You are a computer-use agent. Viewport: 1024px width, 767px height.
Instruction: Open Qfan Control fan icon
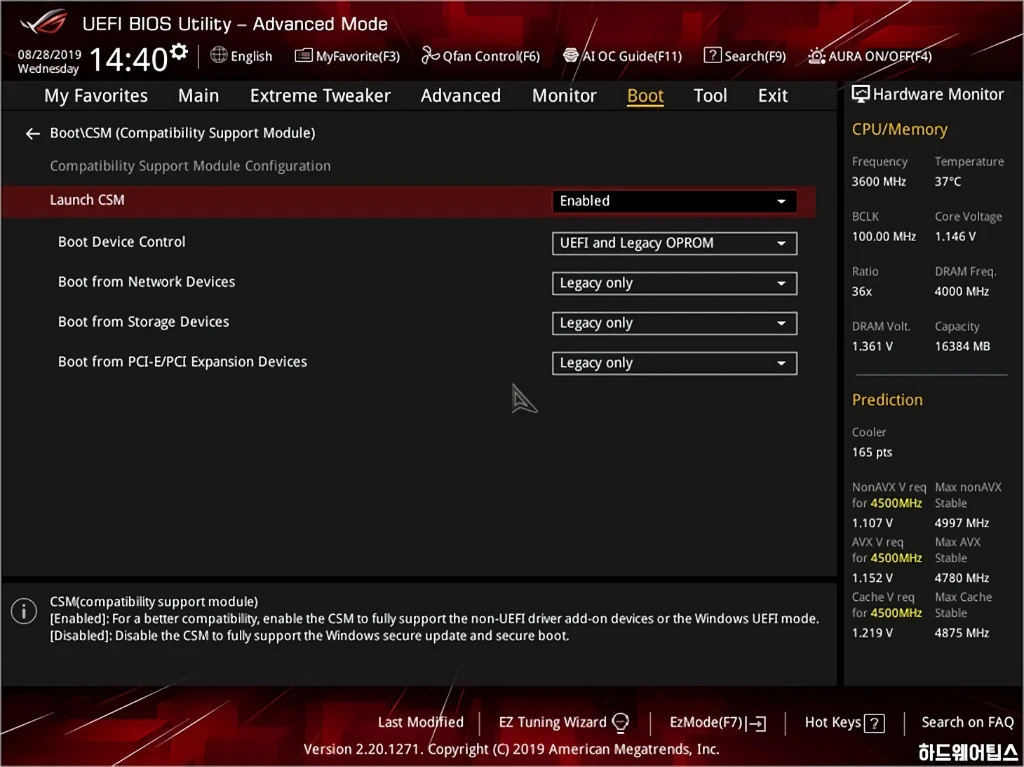tap(430, 56)
